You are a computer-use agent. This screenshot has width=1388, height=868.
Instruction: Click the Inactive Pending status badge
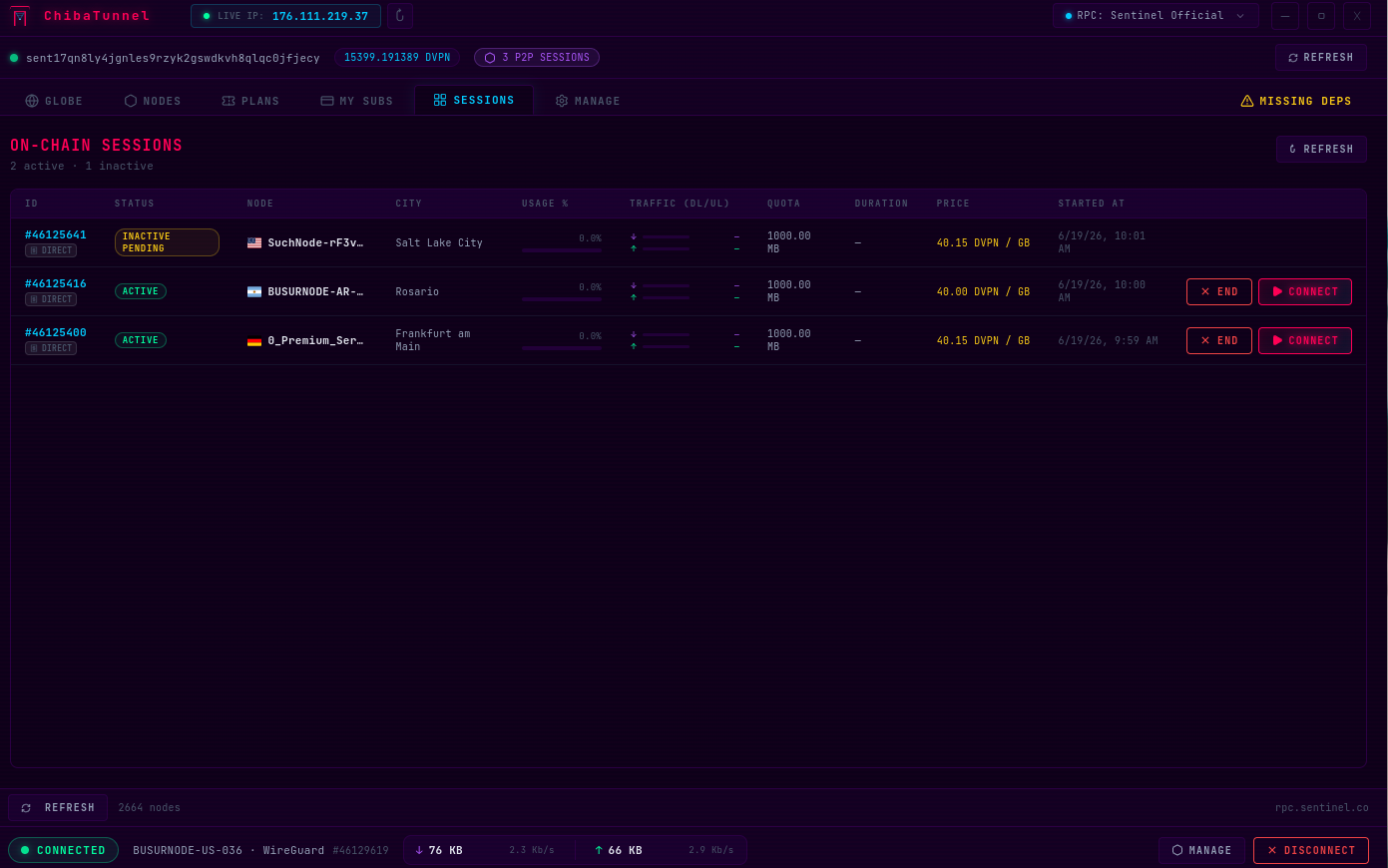tap(167, 242)
